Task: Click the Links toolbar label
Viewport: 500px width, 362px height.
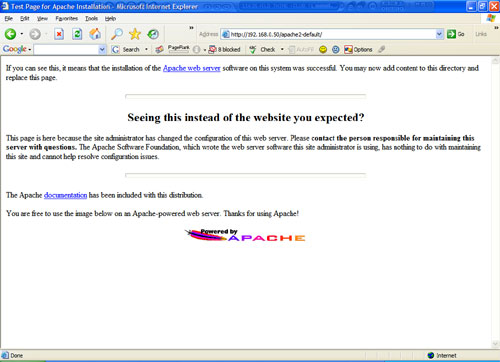Action: click(481, 34)
